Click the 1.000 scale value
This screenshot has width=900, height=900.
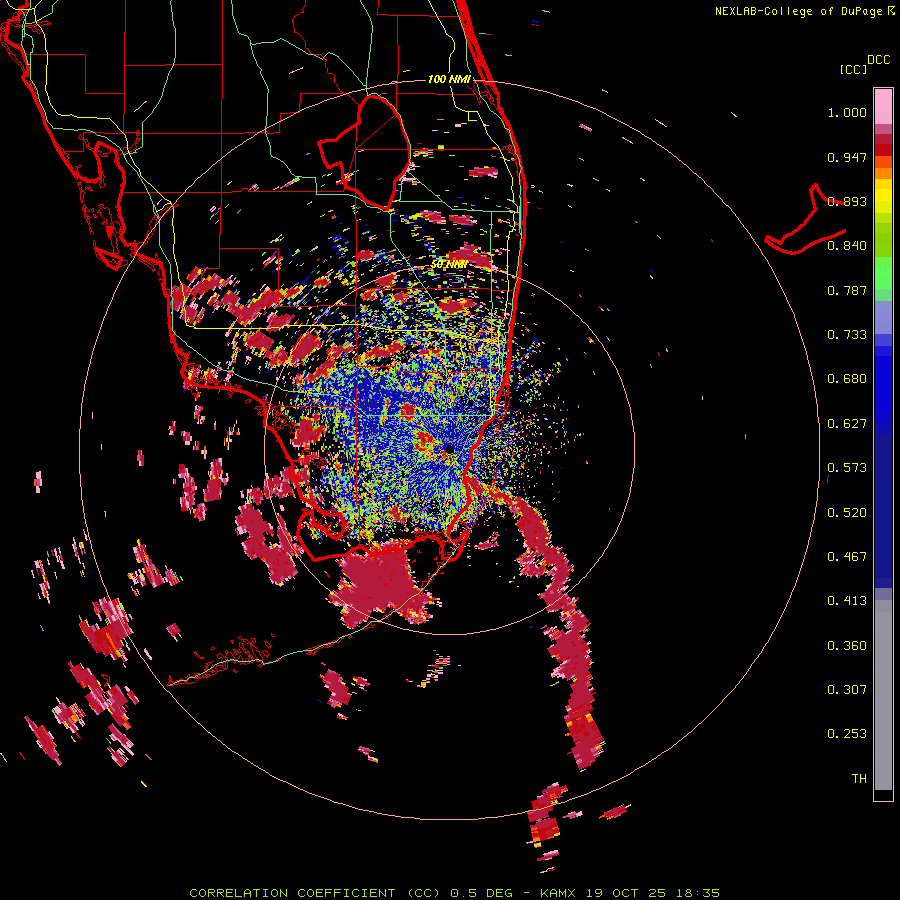[847, 112]
